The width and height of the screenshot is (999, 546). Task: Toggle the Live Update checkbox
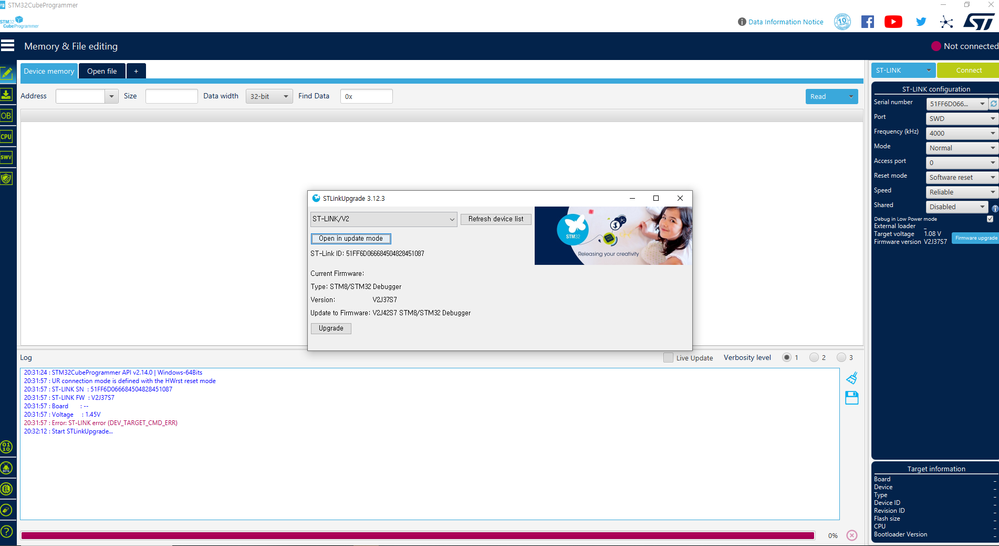coord(668,357)
